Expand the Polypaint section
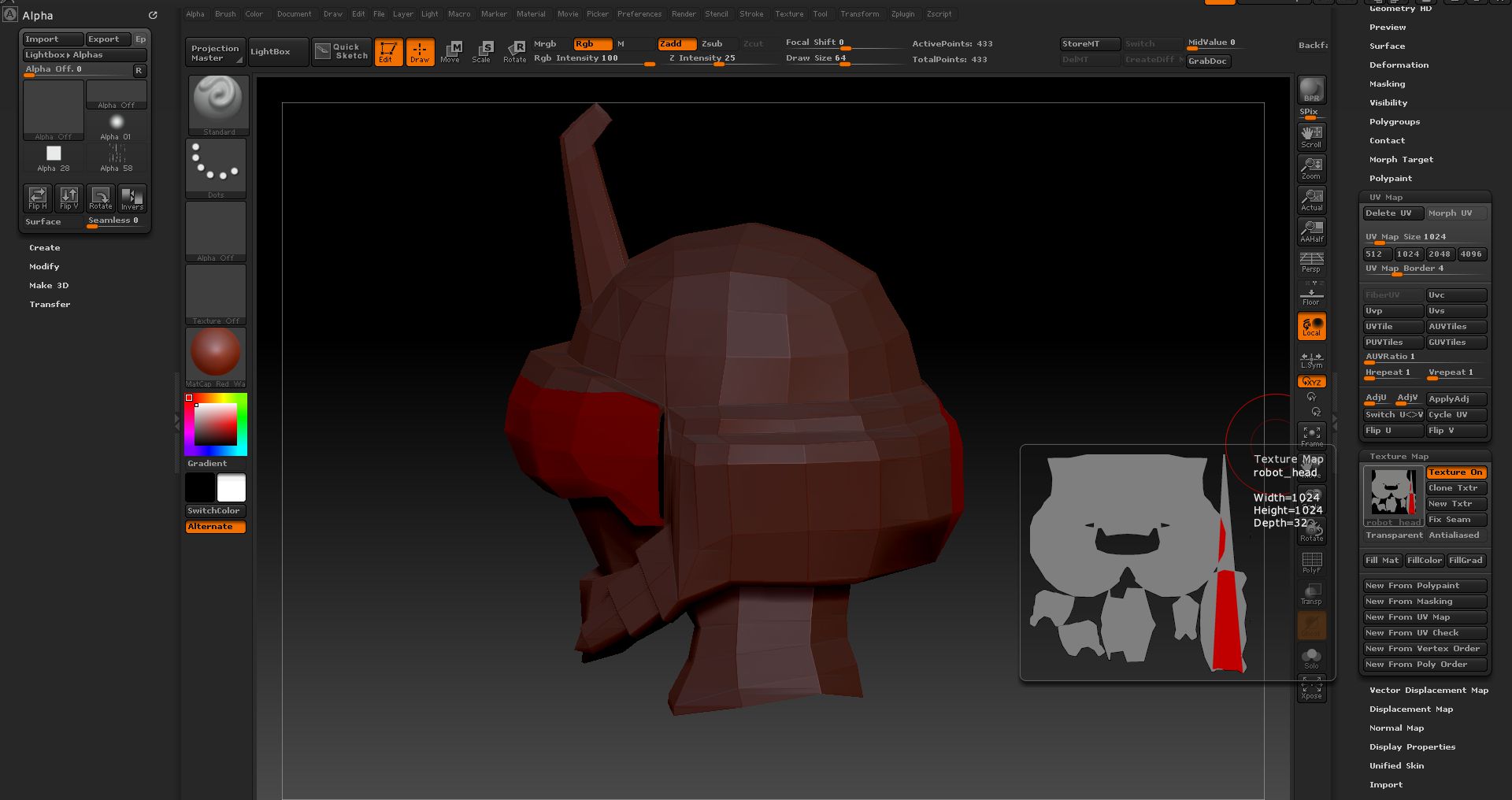Viewport: 1512px width, 800px height. (x=1391, y=178)
